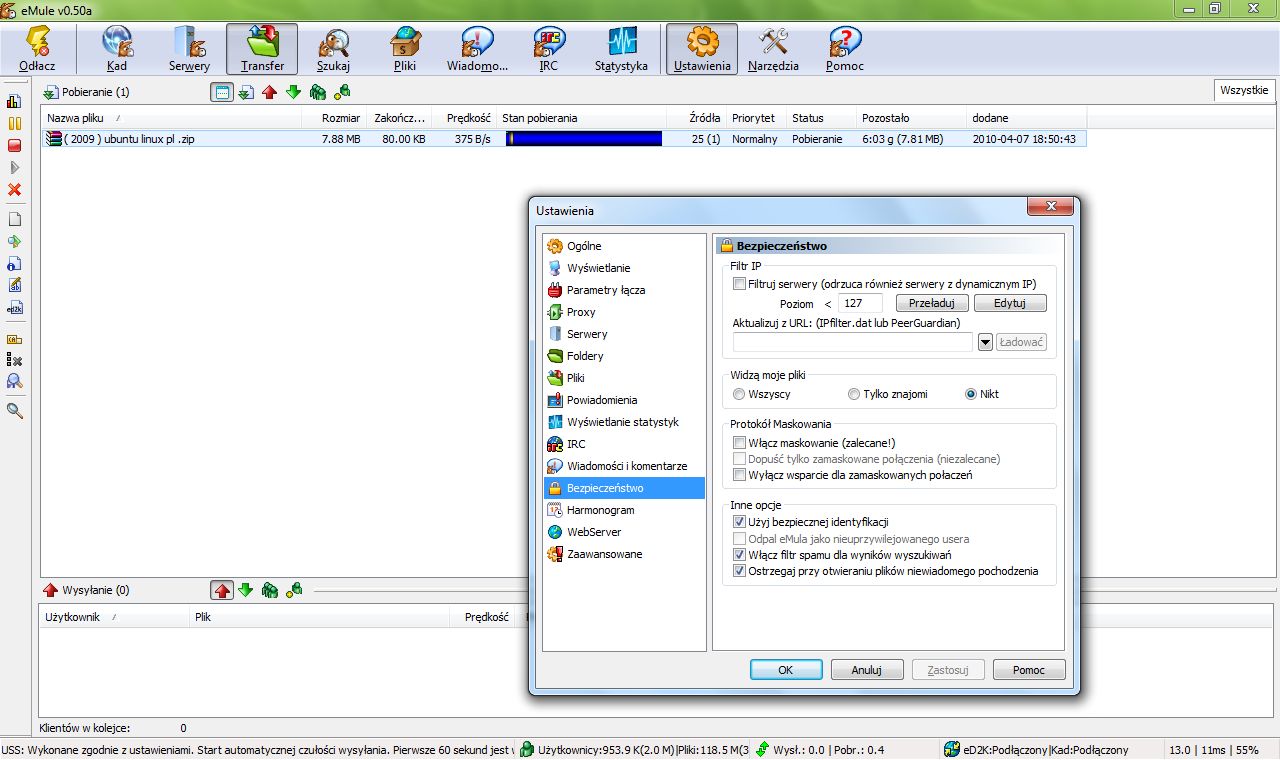Viewport: 1280px width, 760px height.
Task: Select the ubuntu linux pl .zip download row
Action: click(x=565, y=139)
